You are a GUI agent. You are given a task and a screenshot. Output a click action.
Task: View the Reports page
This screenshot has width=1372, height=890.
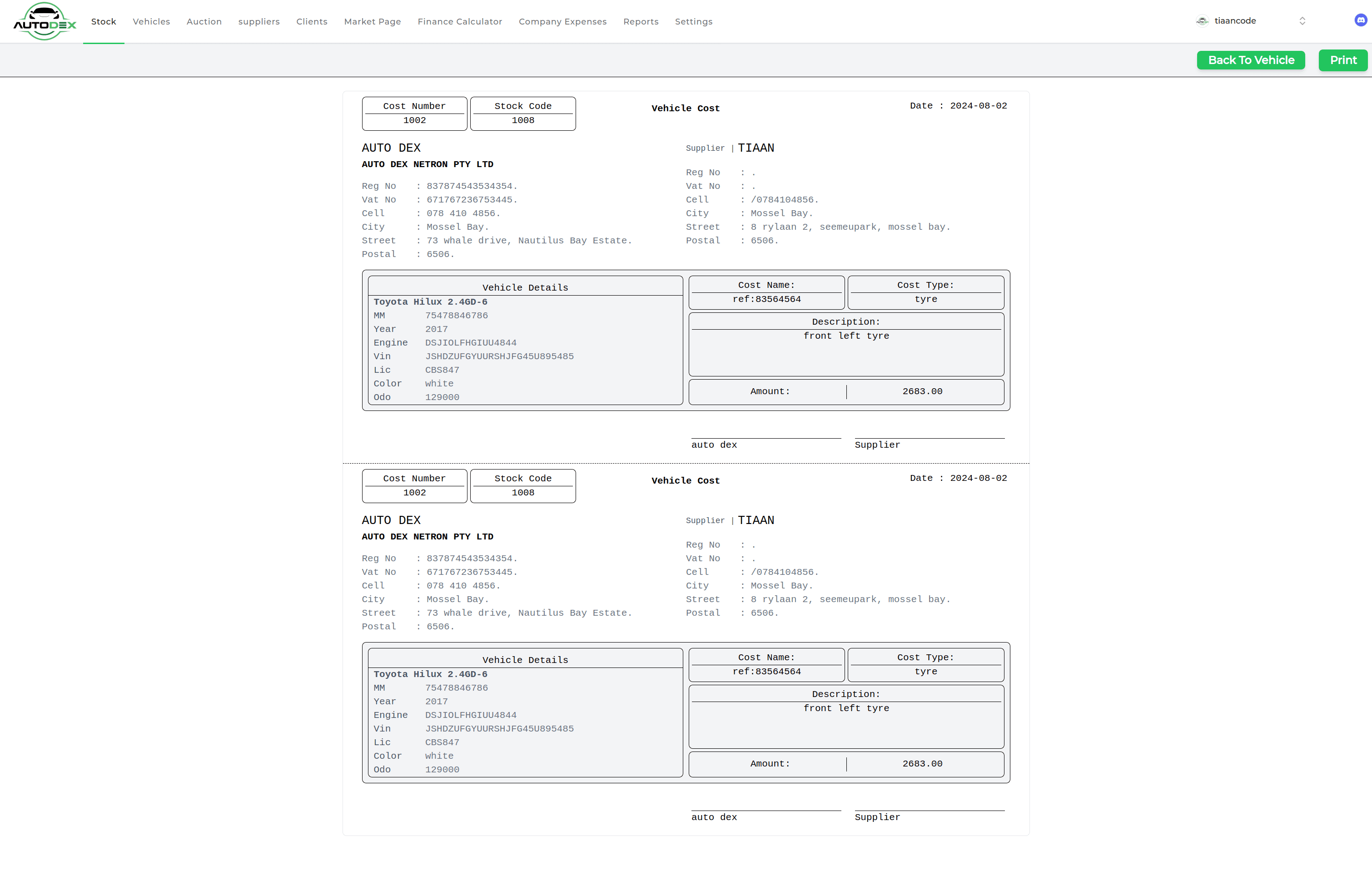click(x=641, y=21)
